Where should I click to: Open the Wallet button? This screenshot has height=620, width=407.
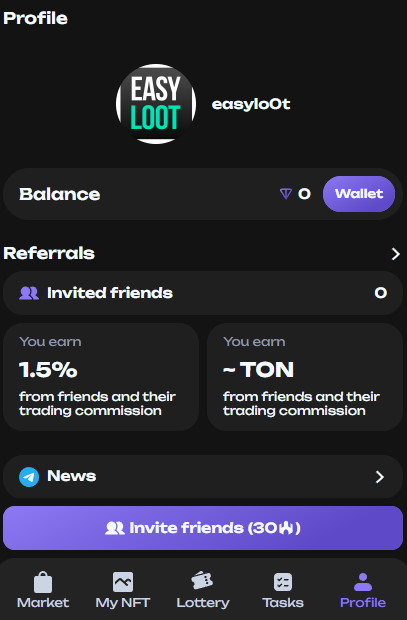[x=359, y=194]
